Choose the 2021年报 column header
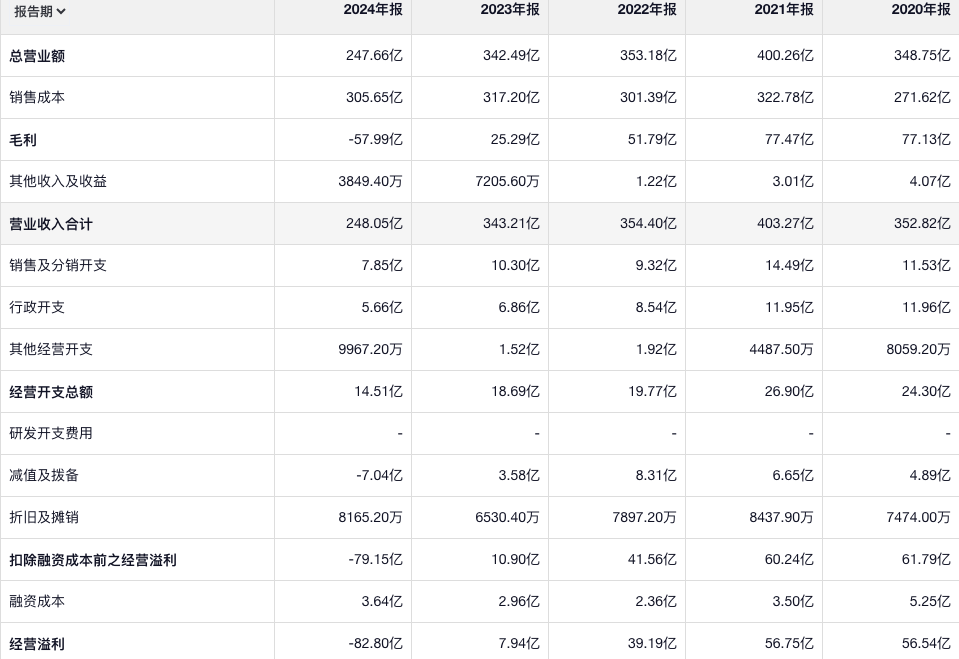The height and width of the screenshot is (659, 959). (783, 10)
